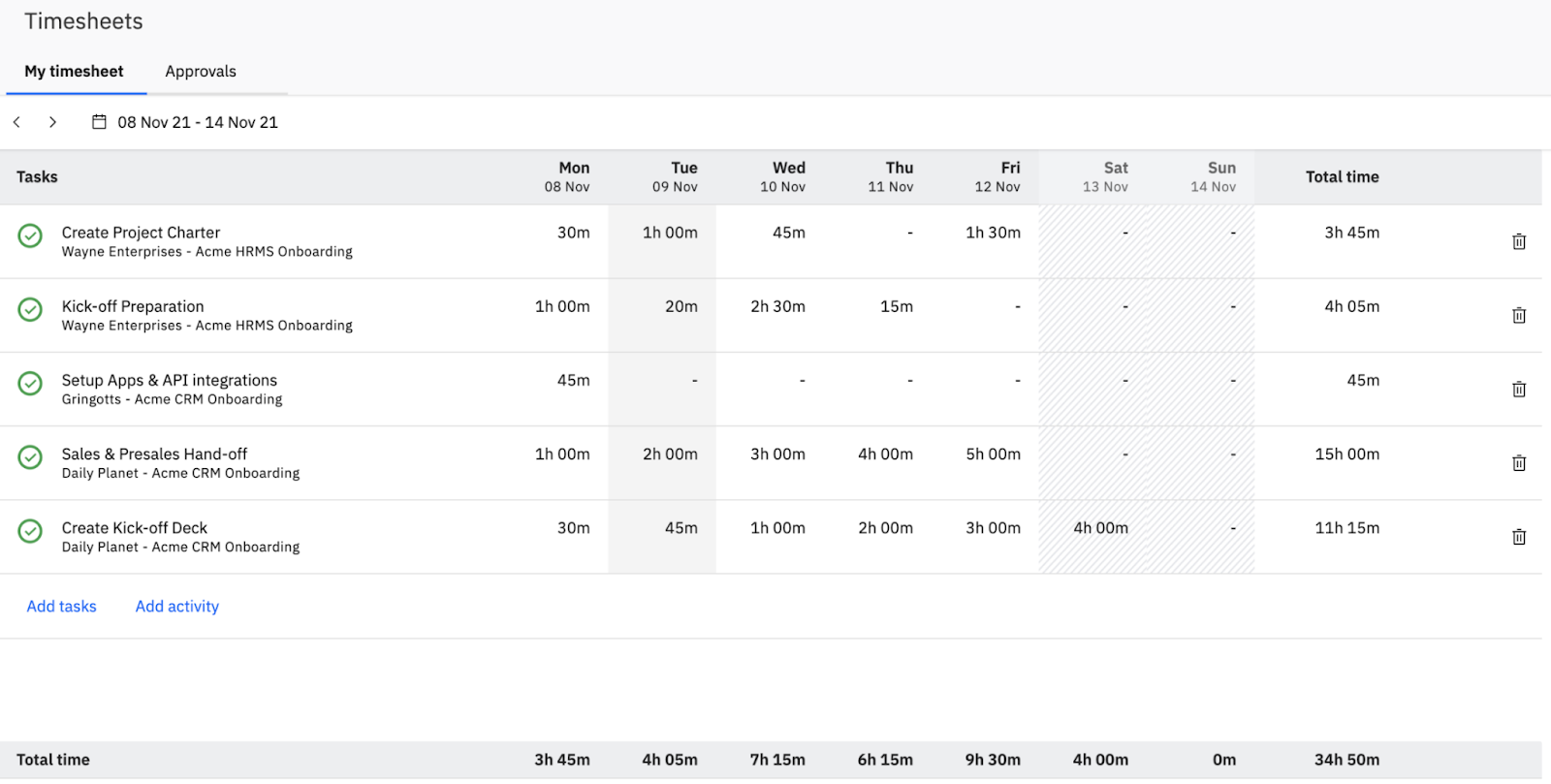Open the Create Project Charter task name

[x=142, y=233]
